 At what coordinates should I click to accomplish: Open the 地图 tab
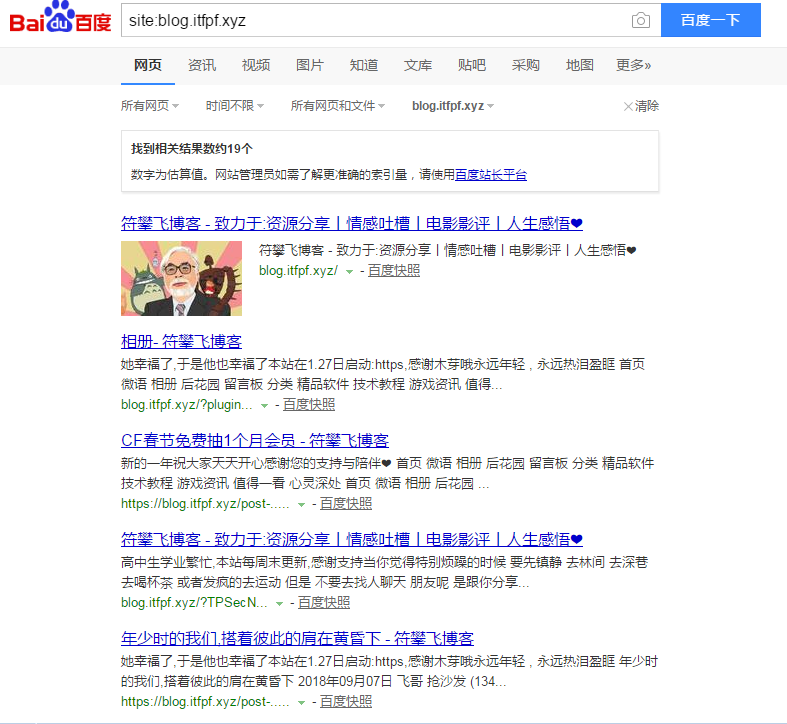point(580,65)
